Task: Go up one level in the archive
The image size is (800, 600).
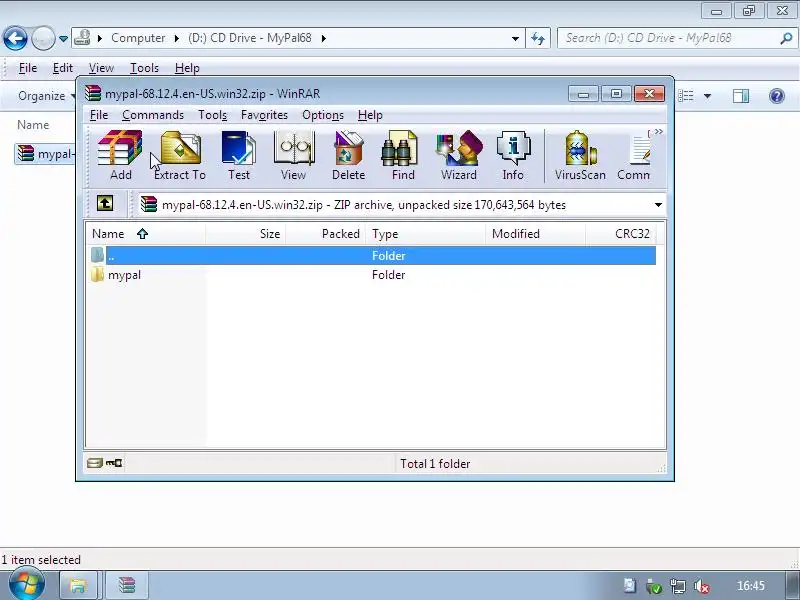Action: click(105, 204)
